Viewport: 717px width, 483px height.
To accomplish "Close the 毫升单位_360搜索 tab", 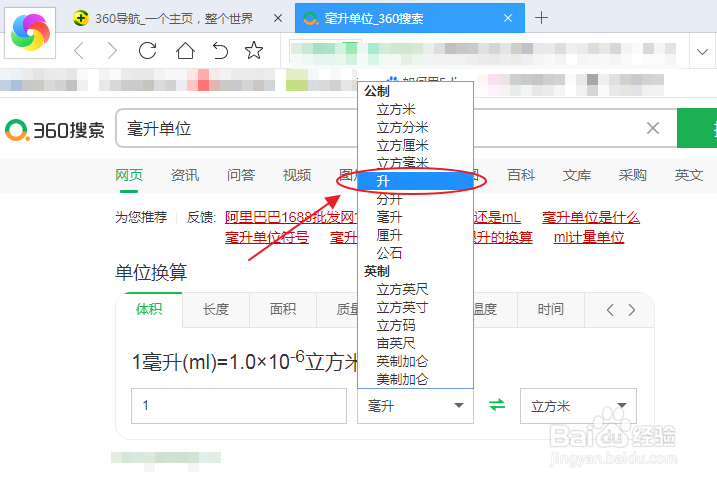I will (x=508, y=18).
